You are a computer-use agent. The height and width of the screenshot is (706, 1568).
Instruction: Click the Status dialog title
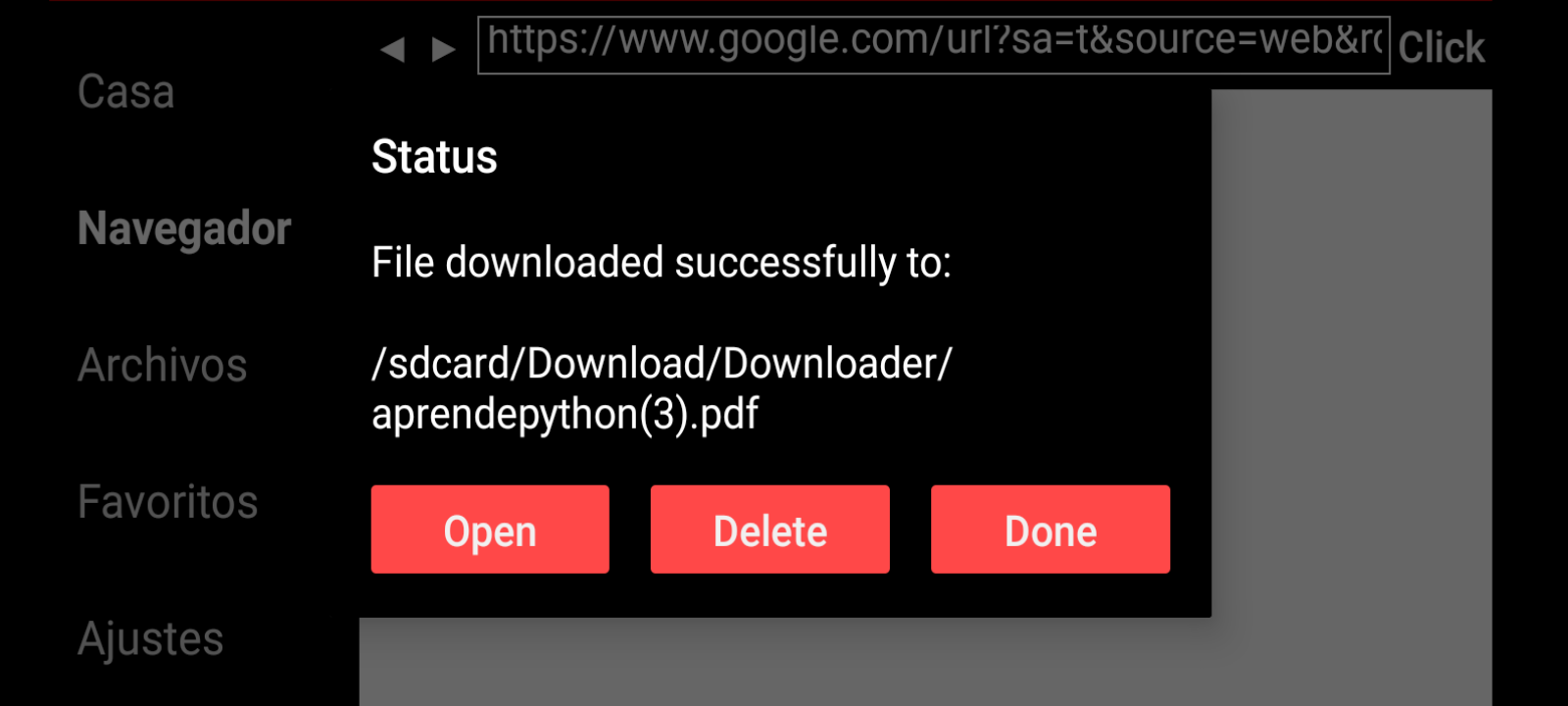tap(434, 157)
